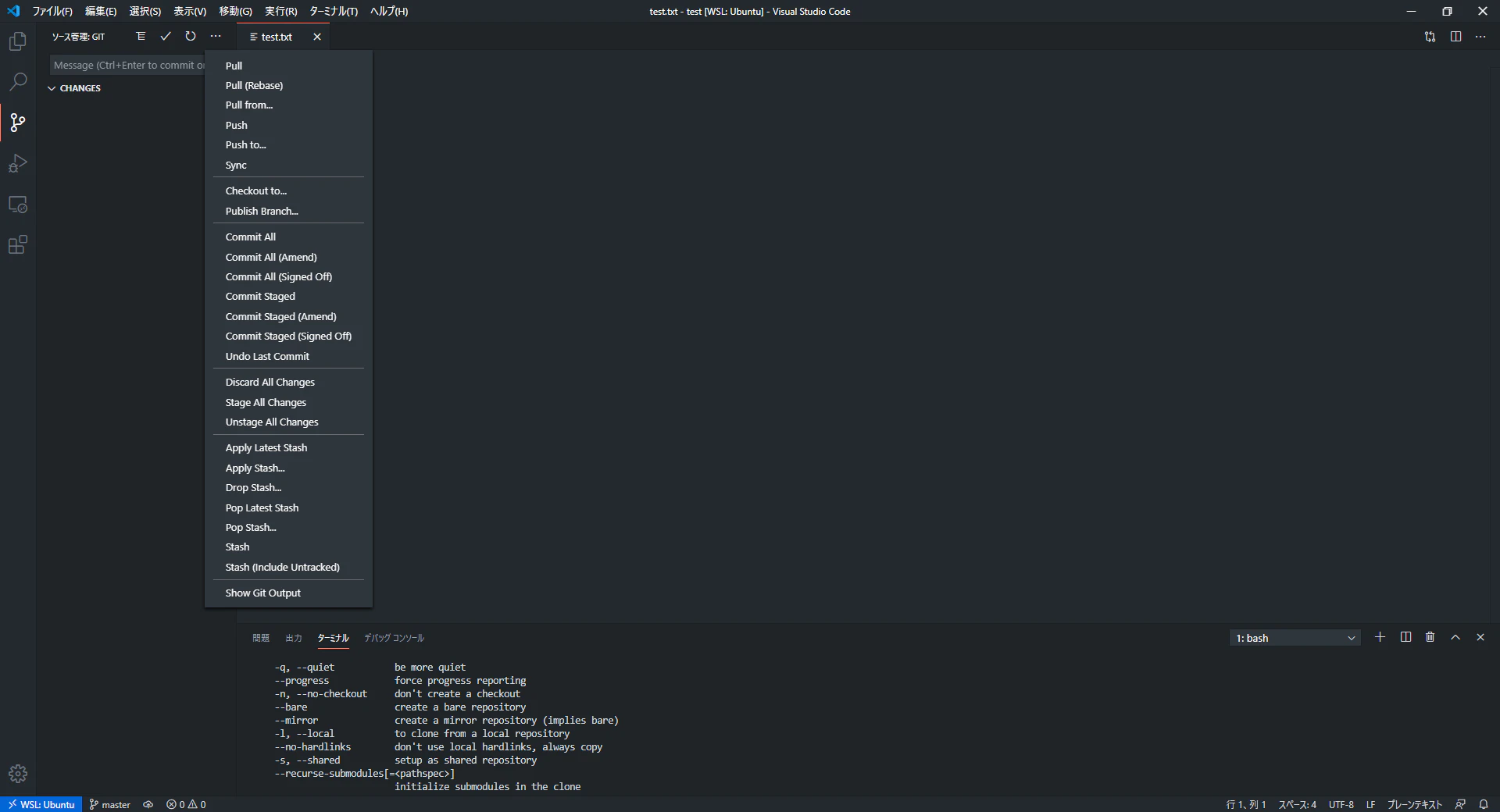
Task: Click the UTF-8 encoding status item
Action: coord(1341,804)
